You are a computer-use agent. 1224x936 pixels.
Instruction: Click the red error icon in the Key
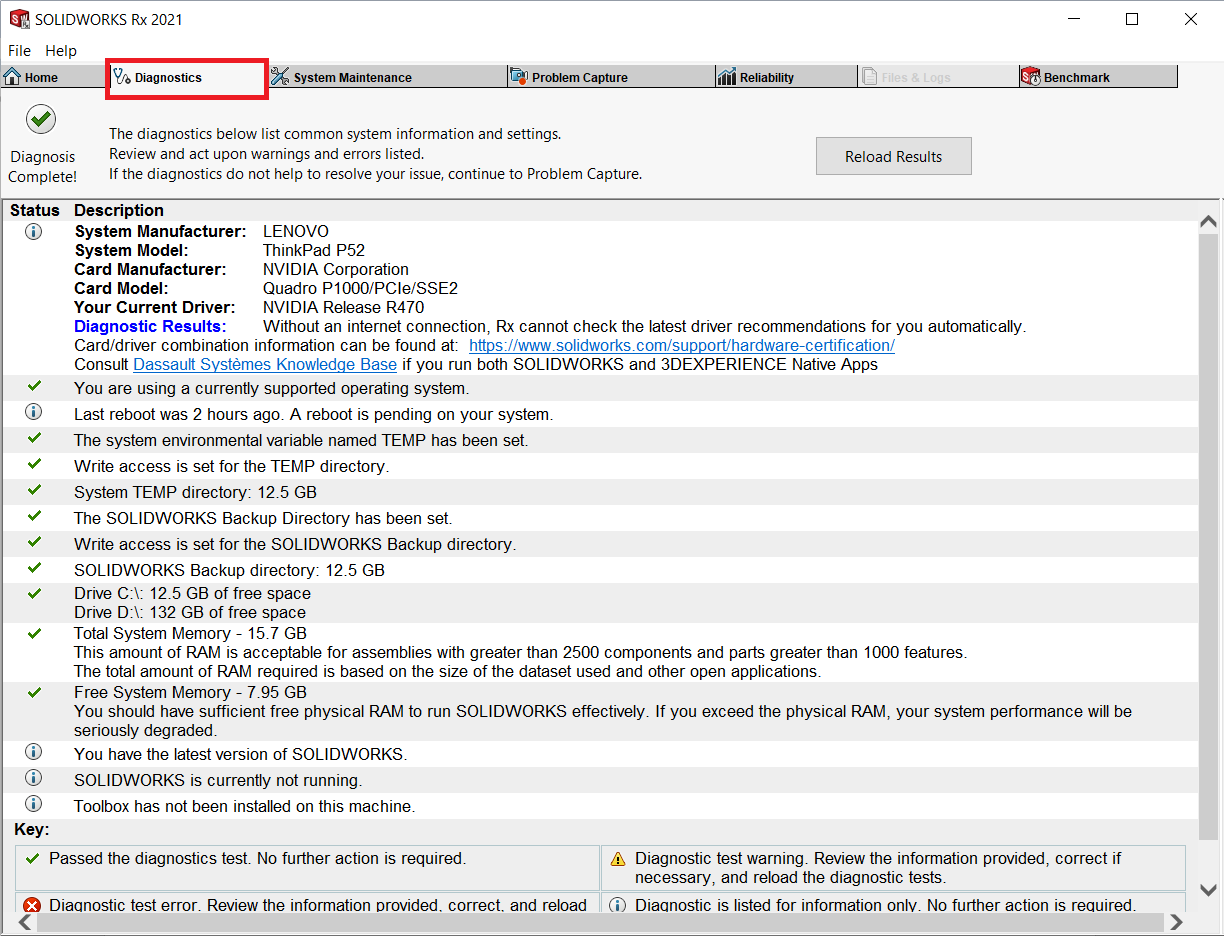click(x=32, y=905)
